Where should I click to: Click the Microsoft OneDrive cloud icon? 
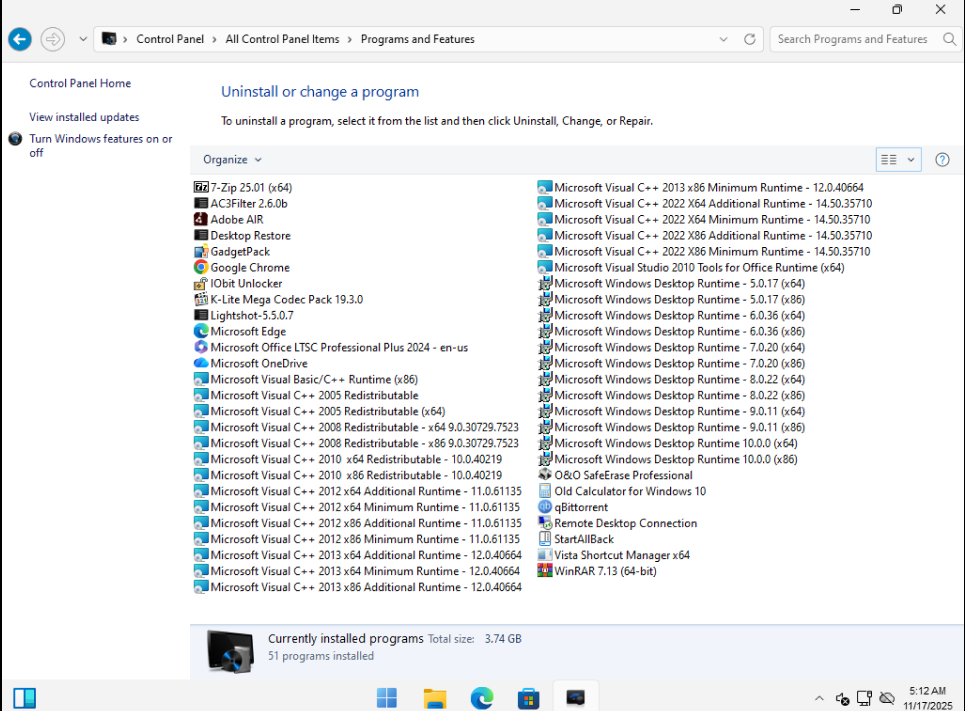[x=201, y=363]
